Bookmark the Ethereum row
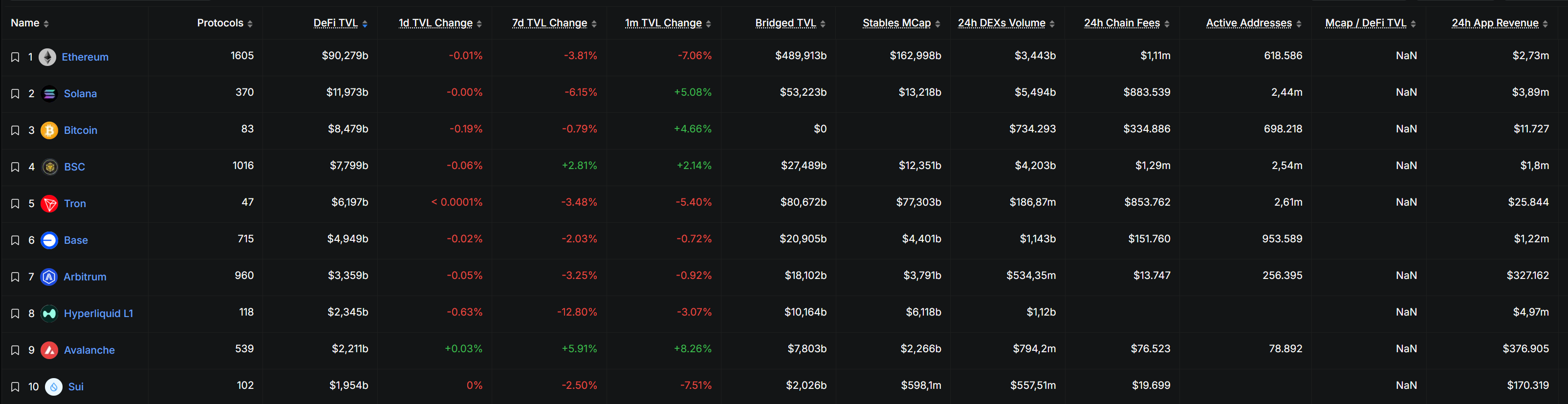Viewport: 1568px width, 404px height. [x=15, y=57]
